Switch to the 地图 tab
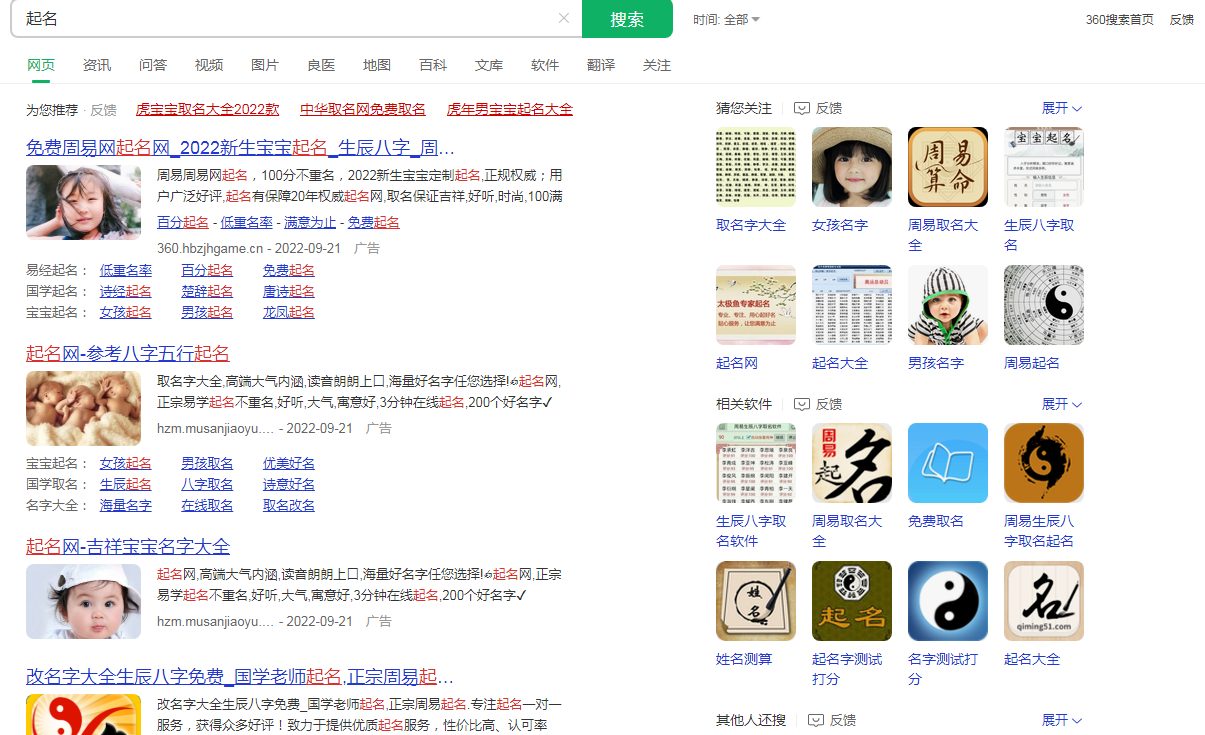The width and height of the screenshot is (1205, 735). coord(377,65)
